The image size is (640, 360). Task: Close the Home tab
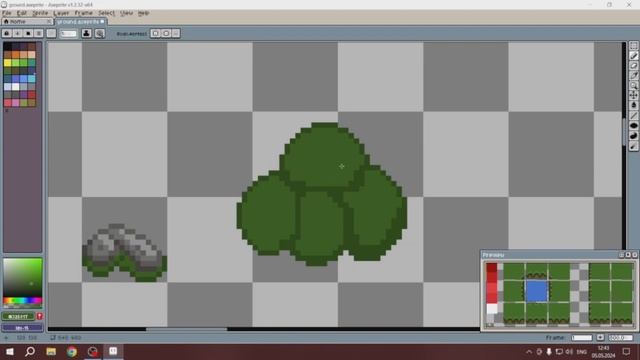coord(49,21)
